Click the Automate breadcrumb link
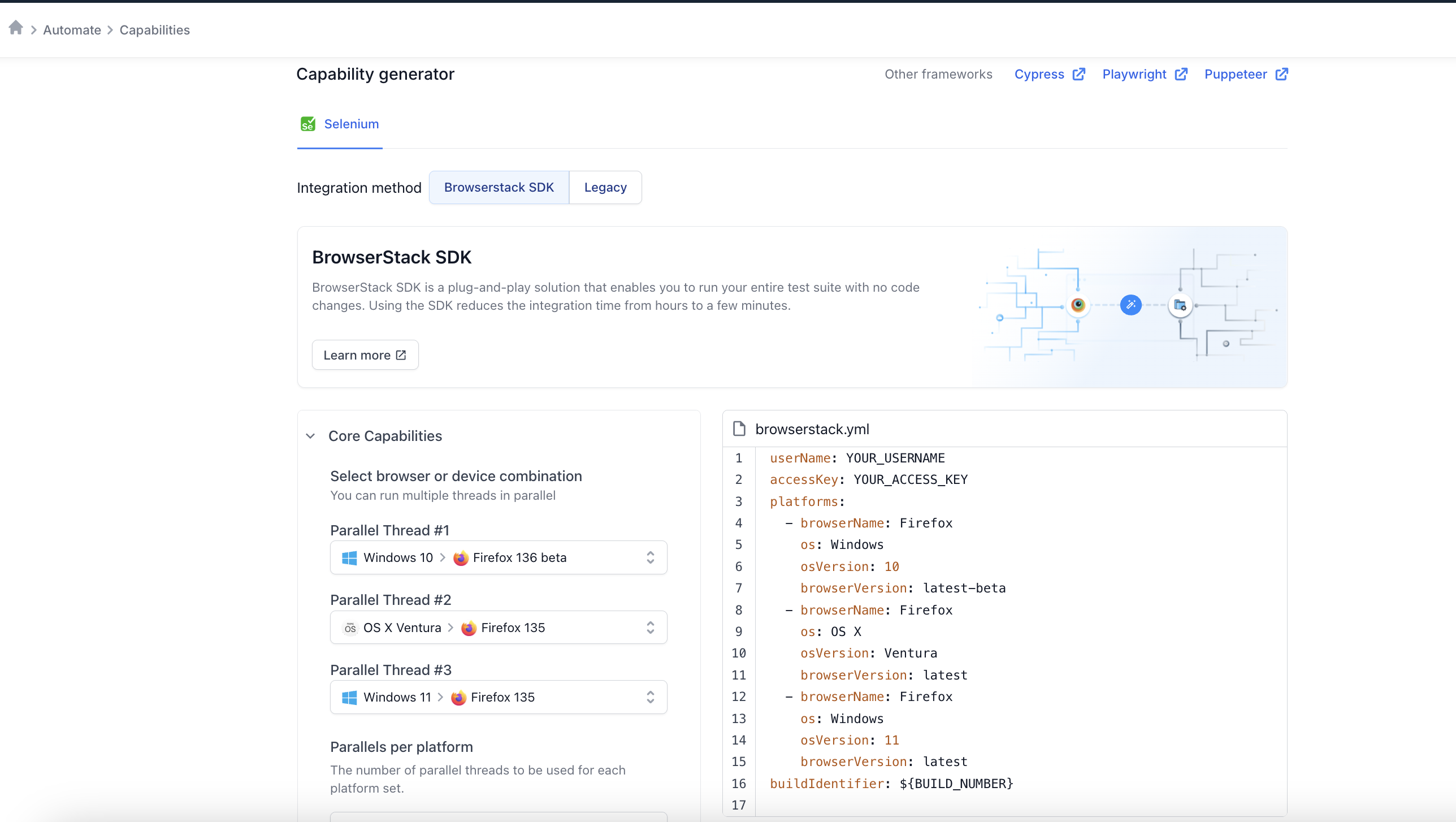The width and height of the screenshot is (1456, 822). (x=69, y=30)
